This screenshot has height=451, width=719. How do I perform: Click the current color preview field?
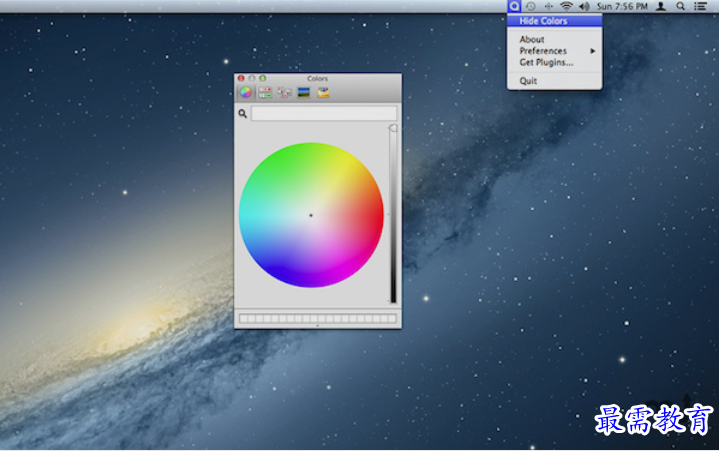pyautogui.click(x=324, y=114)
